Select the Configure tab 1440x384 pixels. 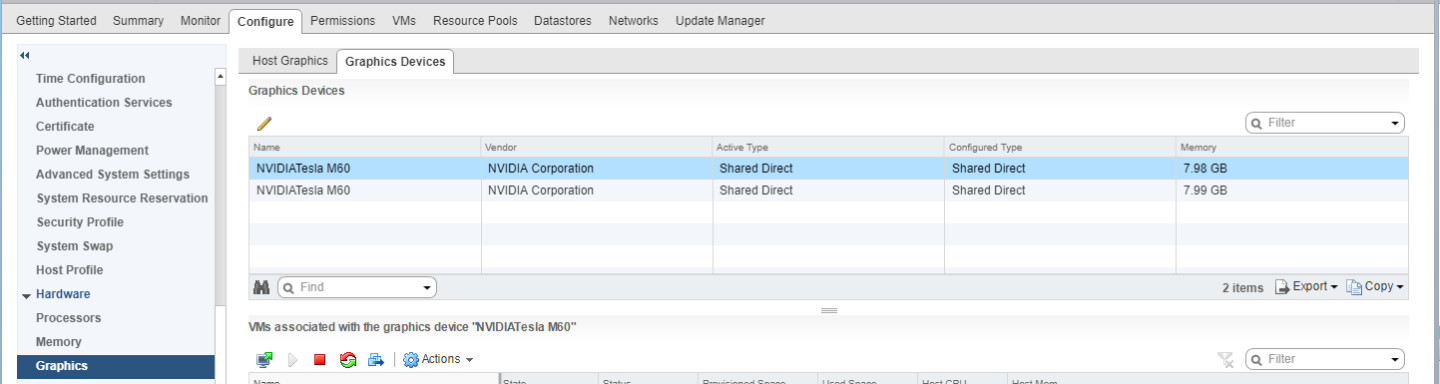click(265, 21)
